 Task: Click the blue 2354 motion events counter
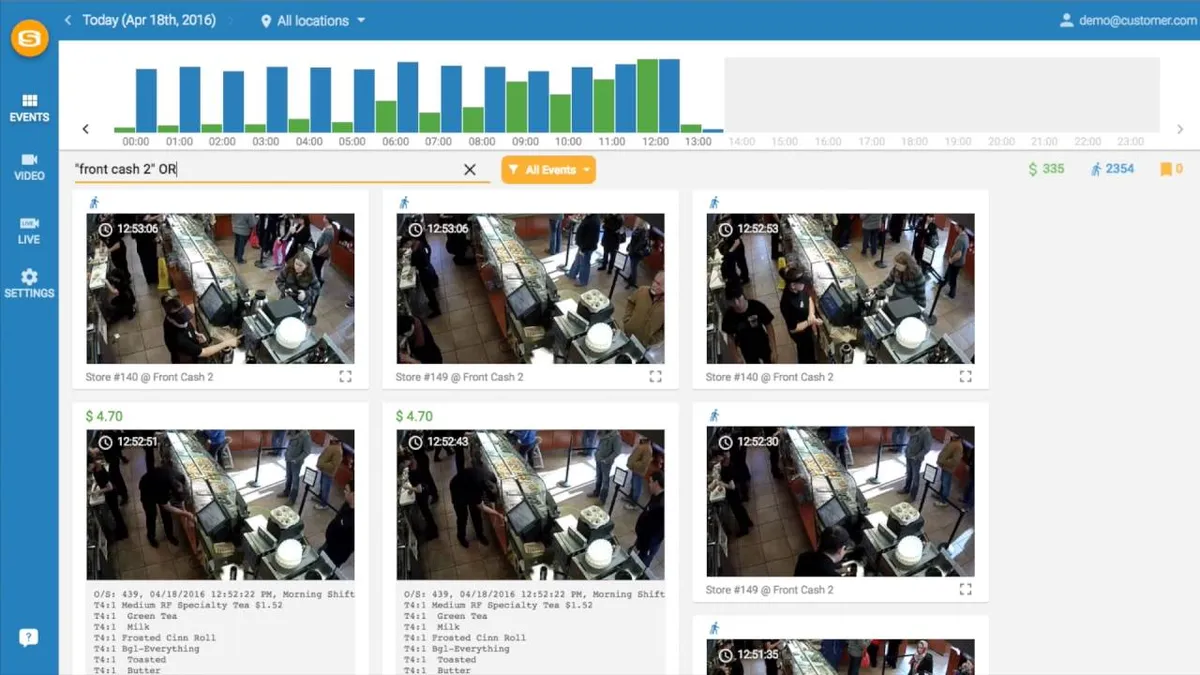[1112, 169]
